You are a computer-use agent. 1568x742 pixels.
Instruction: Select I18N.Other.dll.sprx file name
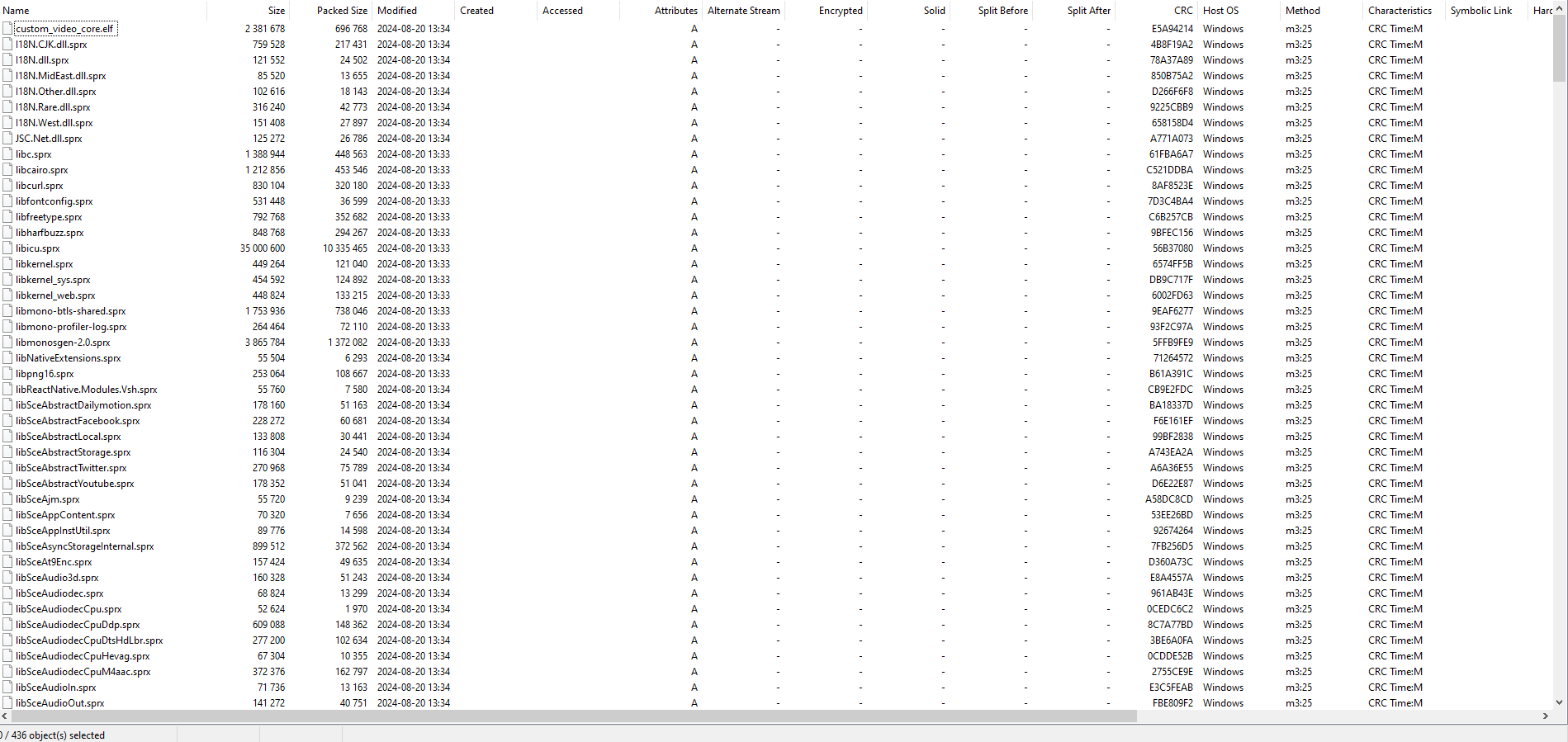click(55, 92)
